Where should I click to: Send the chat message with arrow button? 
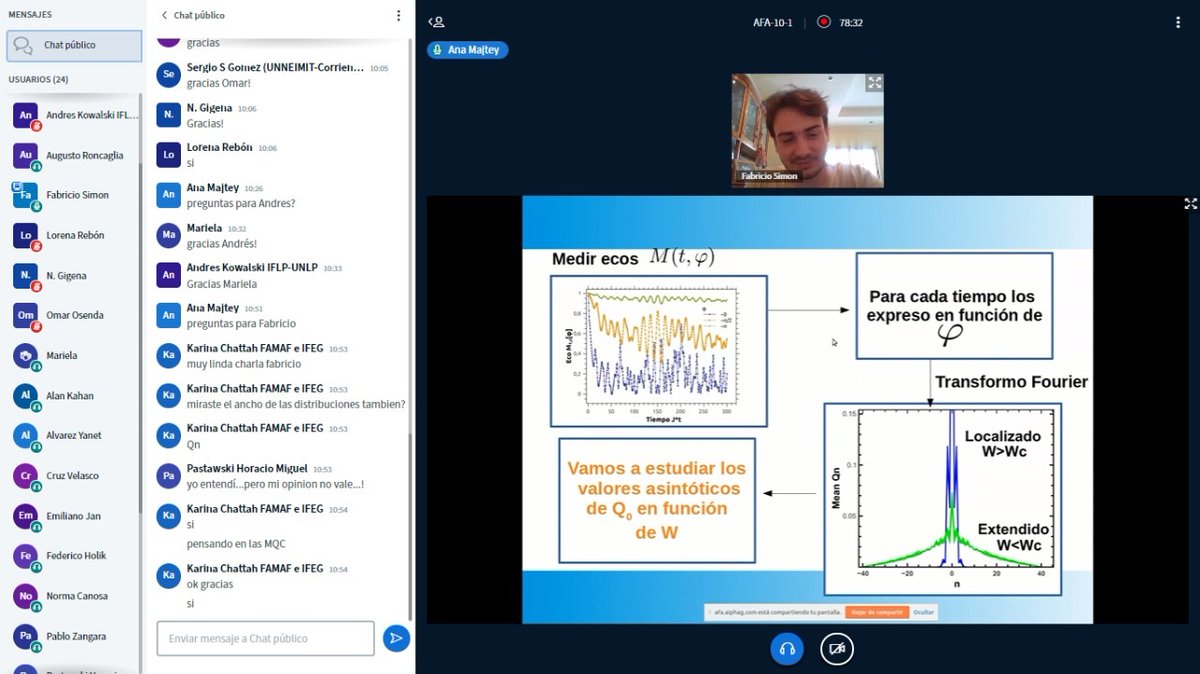coord(396,638)
